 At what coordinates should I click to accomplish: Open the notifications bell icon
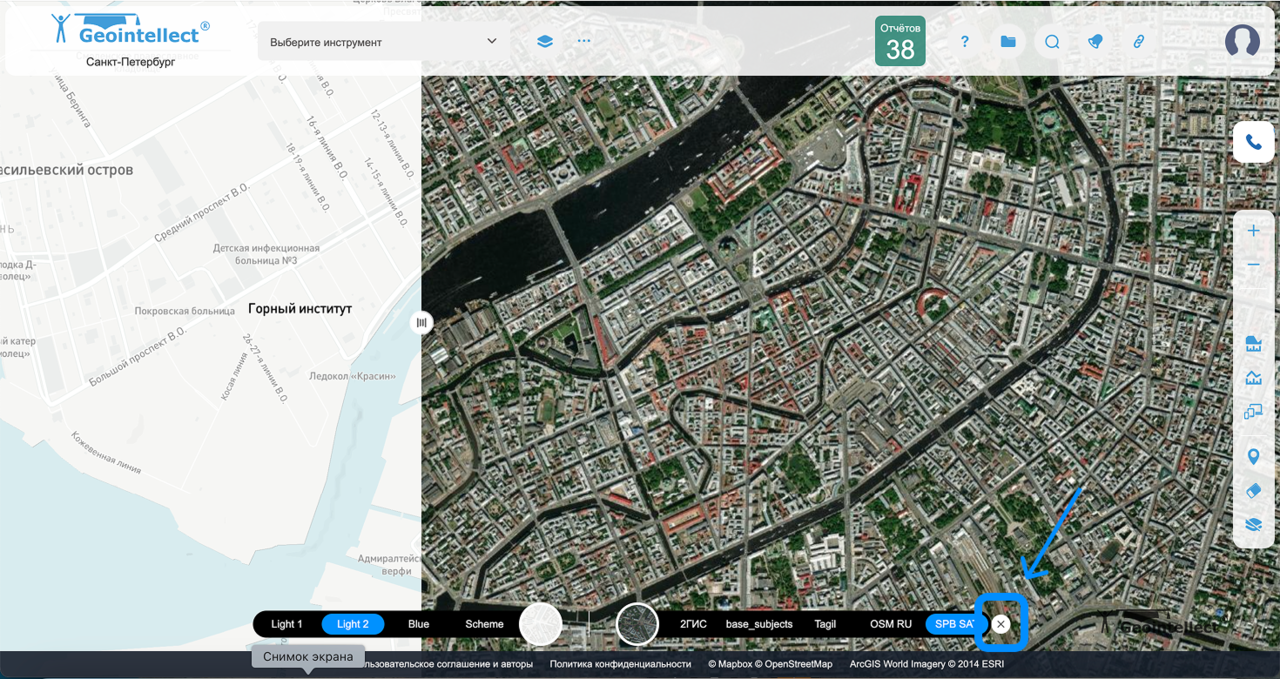pos(1095,42)
